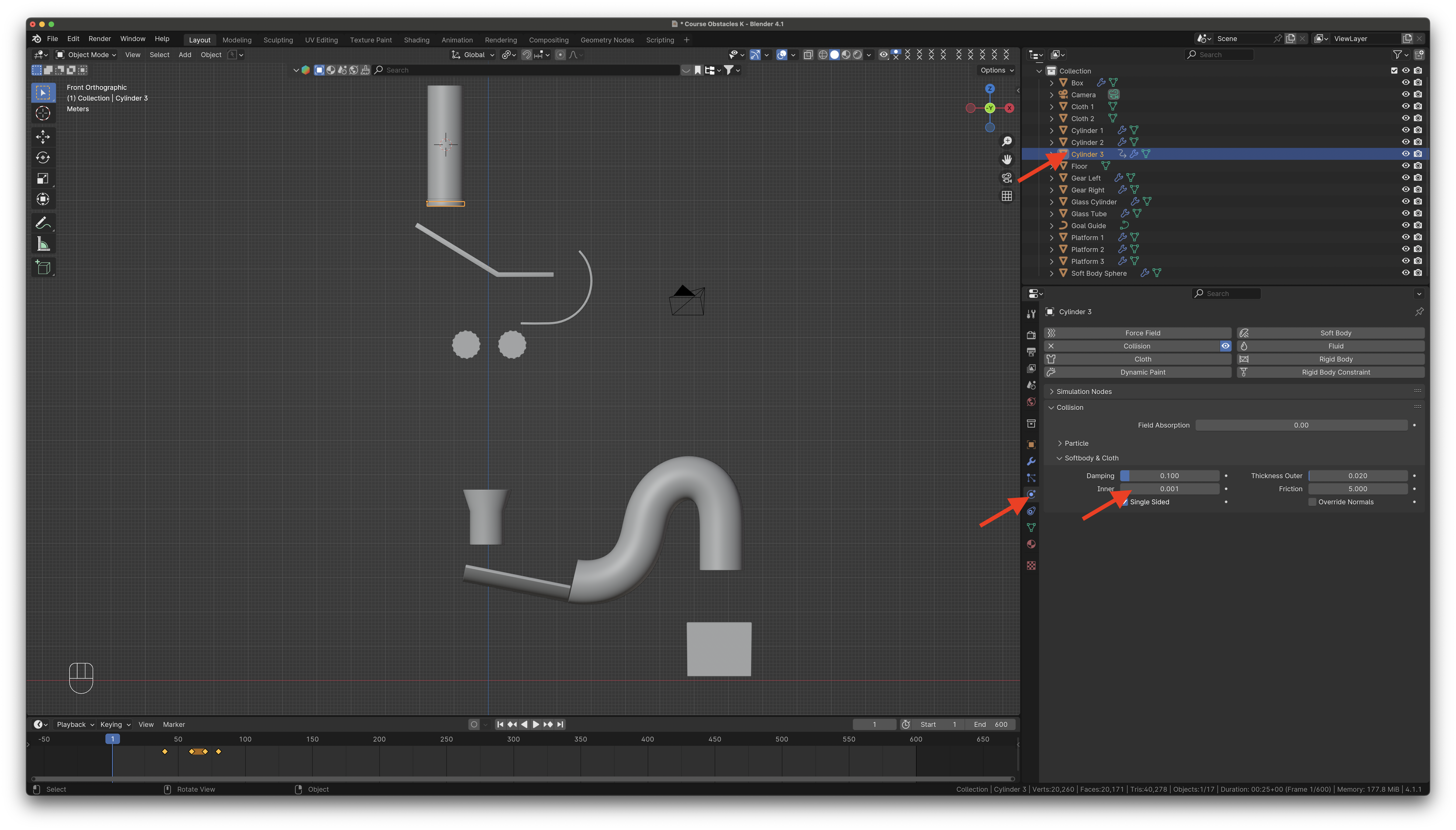Hide the Box object in viewport
This screenshot has width=1456, height=830.
tap(1405, 83)
